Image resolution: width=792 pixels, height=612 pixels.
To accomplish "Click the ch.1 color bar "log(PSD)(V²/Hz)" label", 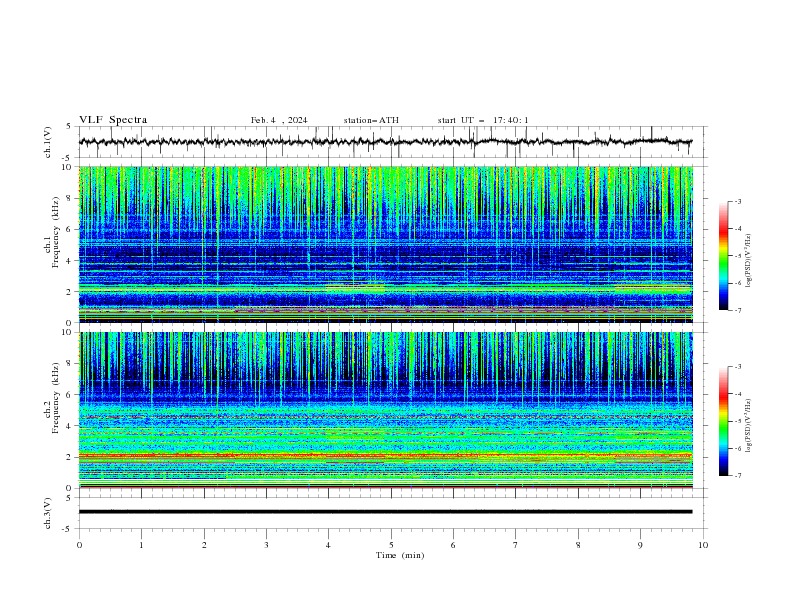I will pyautogui.click(x=749, y=261).
